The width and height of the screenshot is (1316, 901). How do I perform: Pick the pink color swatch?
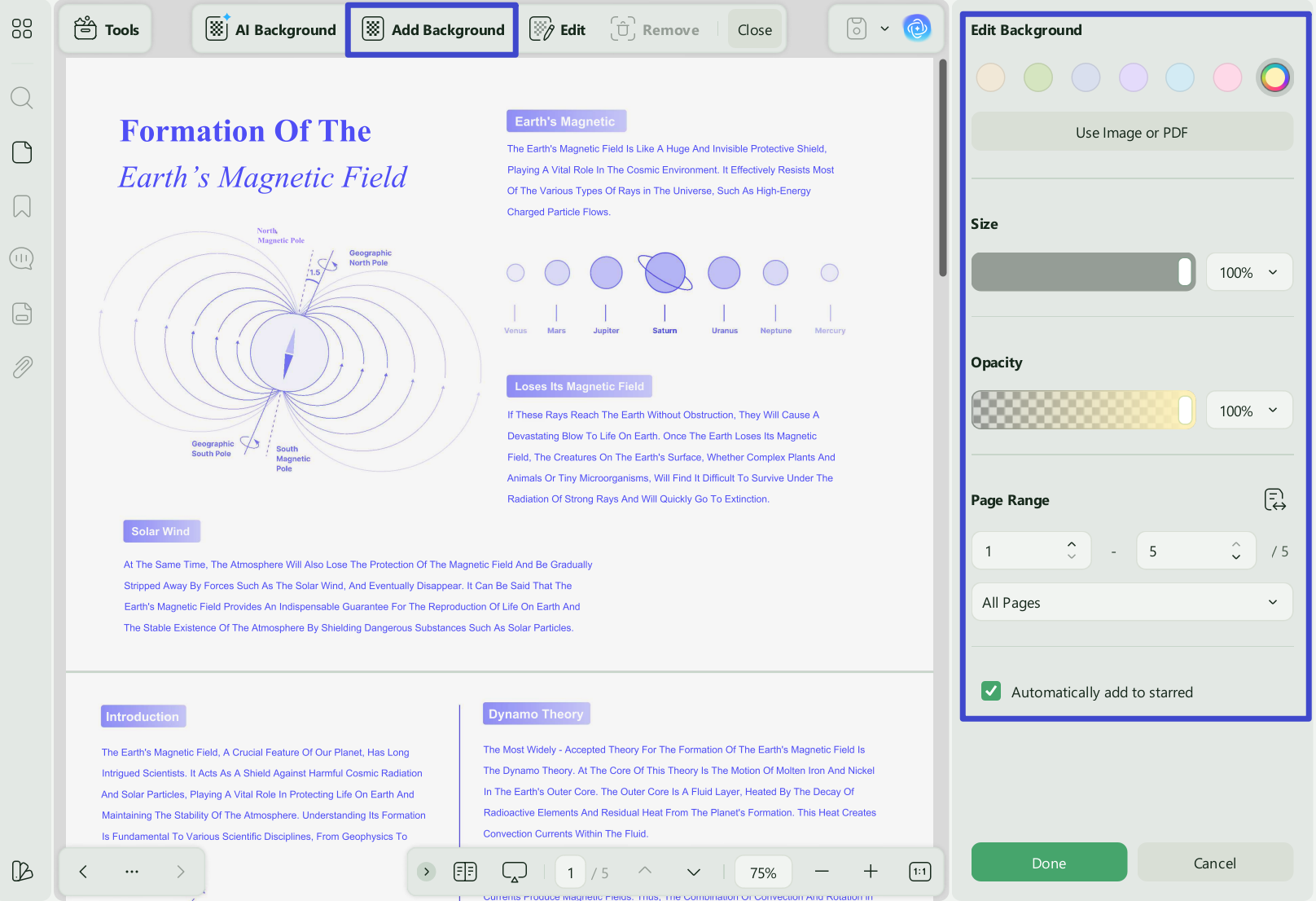[x=1227, y=77]
